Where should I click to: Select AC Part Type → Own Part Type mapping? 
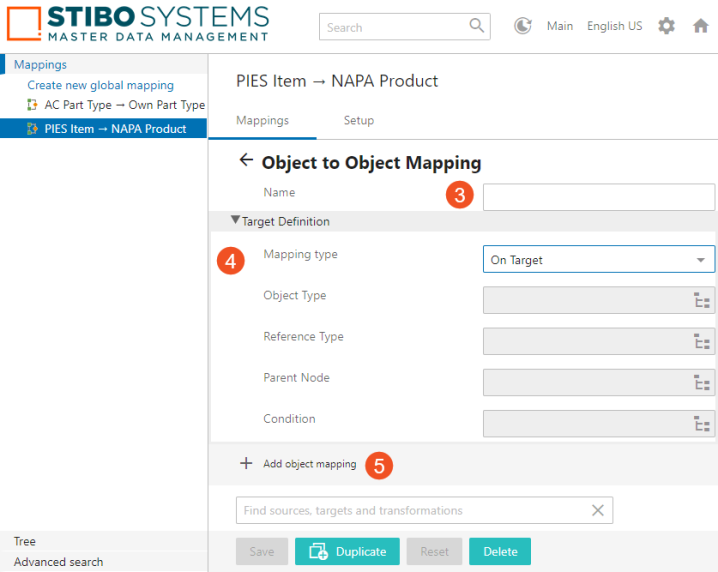(125, 105)
